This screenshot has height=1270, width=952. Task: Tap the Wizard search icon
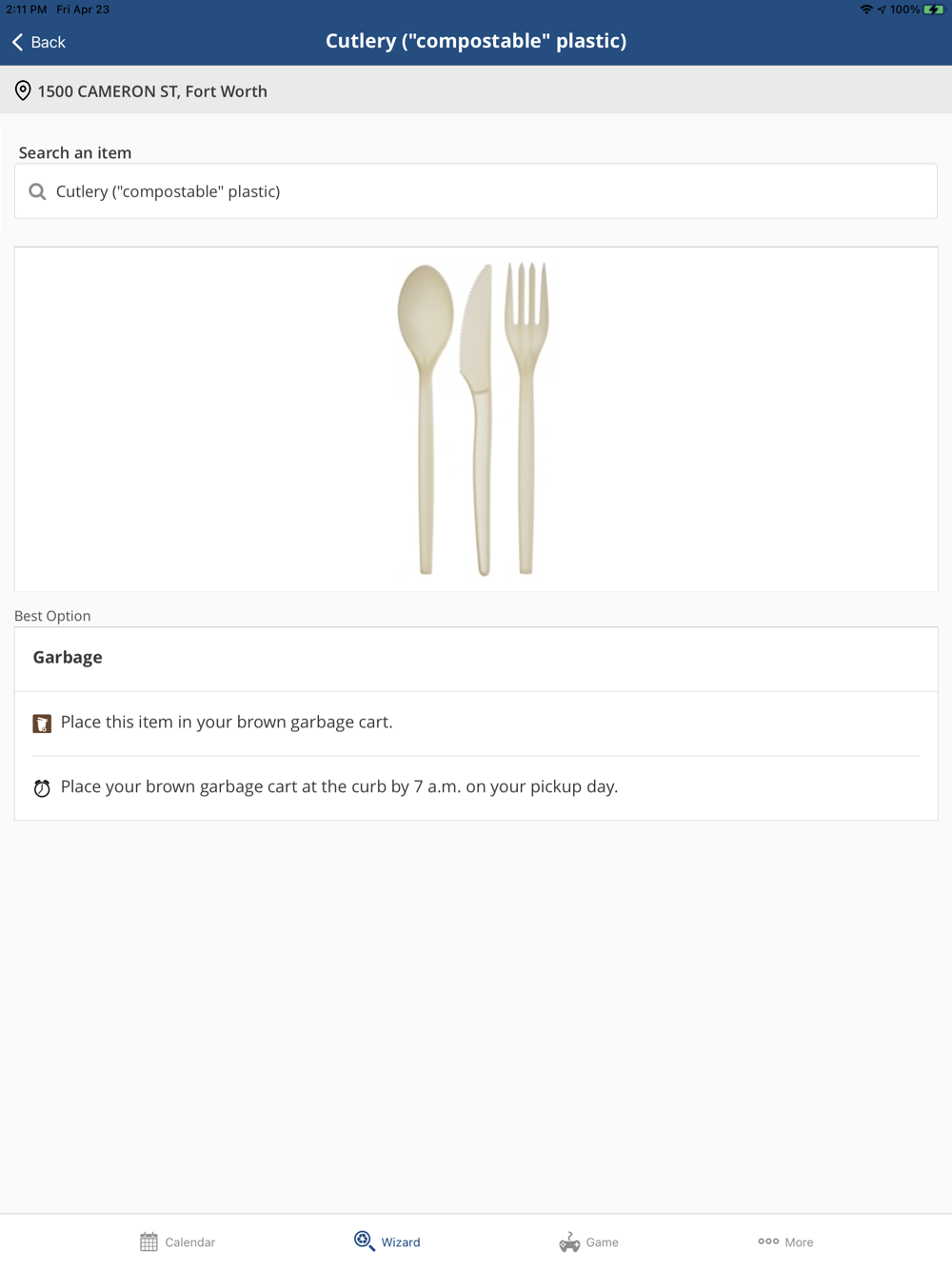click(364, 1240)
